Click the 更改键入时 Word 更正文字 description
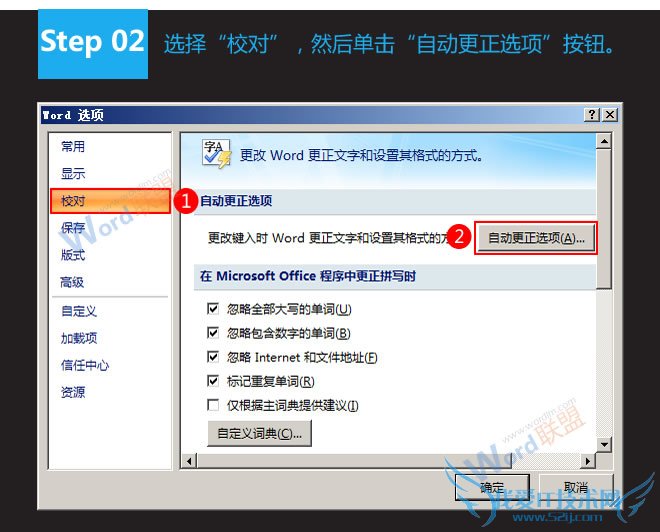The height and width of the screenshot is (532, 660). click(328, 238)
